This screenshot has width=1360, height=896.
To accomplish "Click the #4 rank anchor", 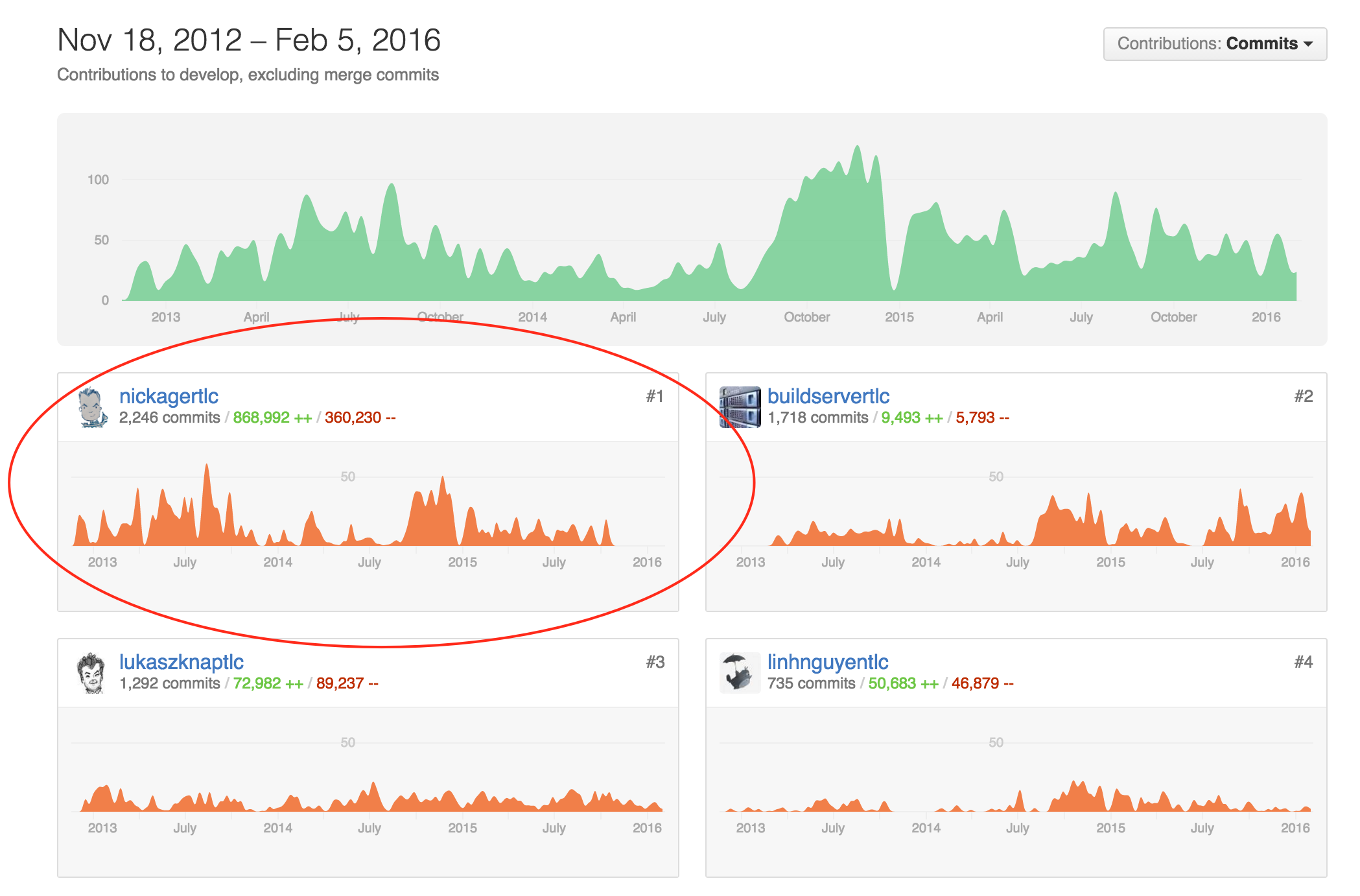I will [x=1303, y=663].
